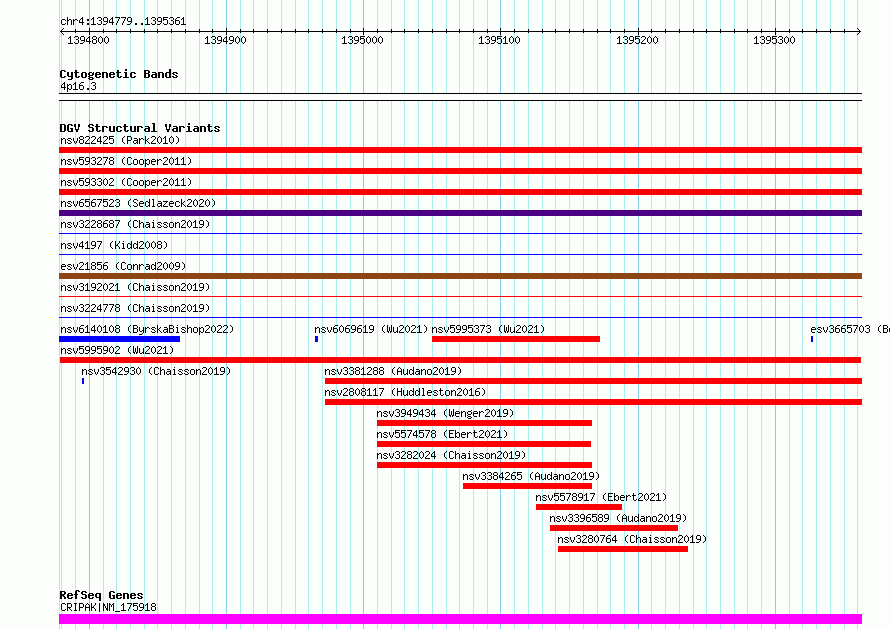Click the nsv822425 (Park2010) red variant bar
The width and height of the screenshot is (890, 629).
(x=460, y=150)
